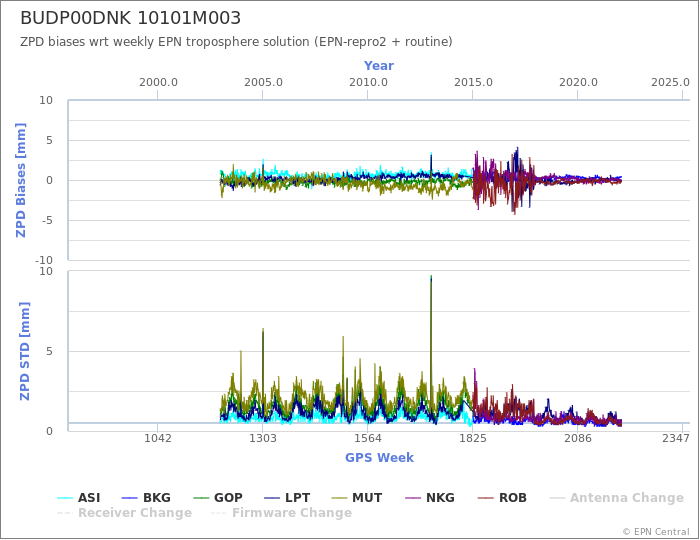This screenshot has height=540, width=700.
Task: Show Antenna Change markers via legend
Action: (616, 498)
